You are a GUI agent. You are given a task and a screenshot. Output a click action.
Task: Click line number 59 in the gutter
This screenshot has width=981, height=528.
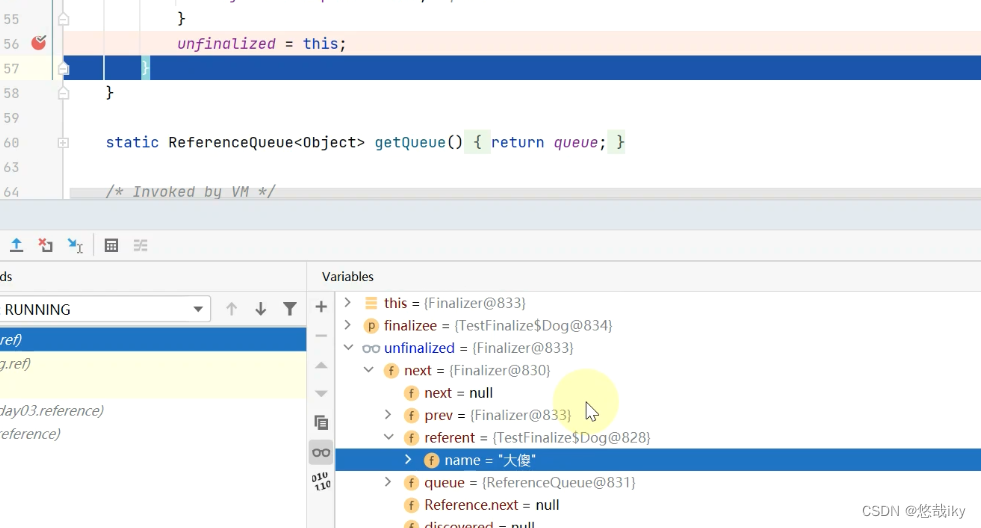(11, 118)
